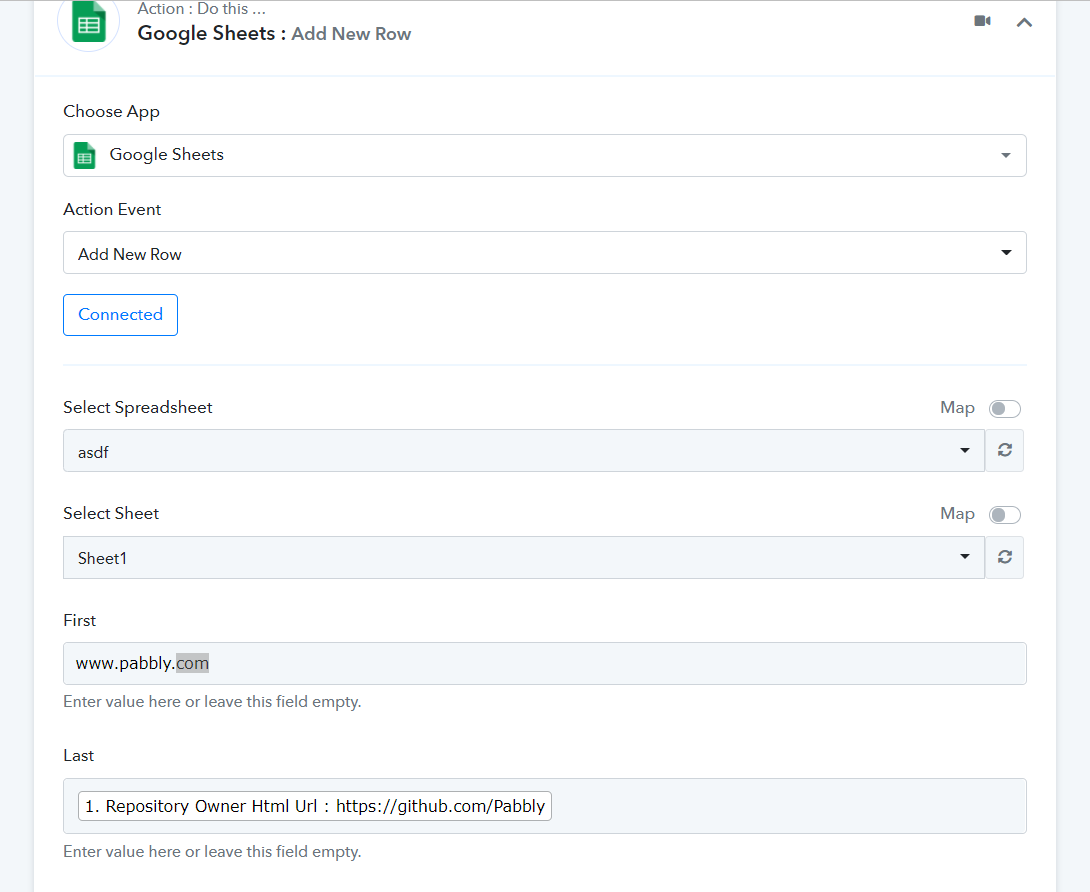
Task: Open the Action Event dropdown
Action: [544, 252]
